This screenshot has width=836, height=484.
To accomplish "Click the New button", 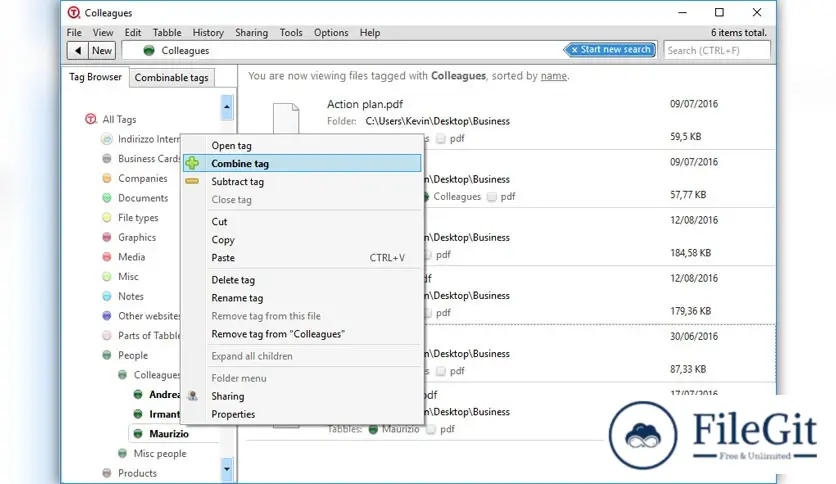I will (x=102, y=51).
